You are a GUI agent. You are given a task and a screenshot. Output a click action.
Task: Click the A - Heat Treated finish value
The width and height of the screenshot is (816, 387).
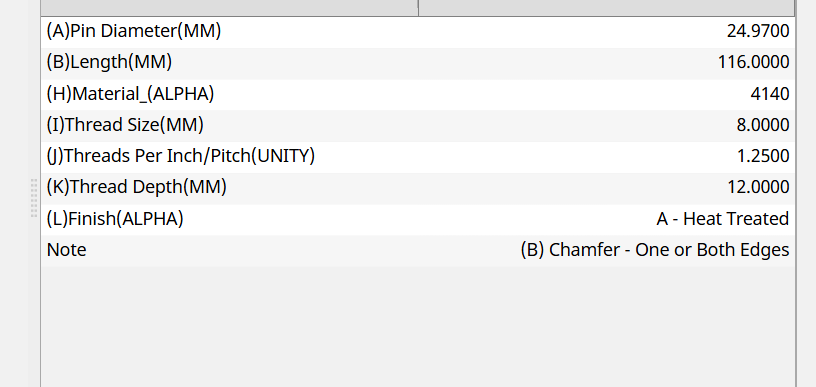pyautogui.click(x=723, y=219)
